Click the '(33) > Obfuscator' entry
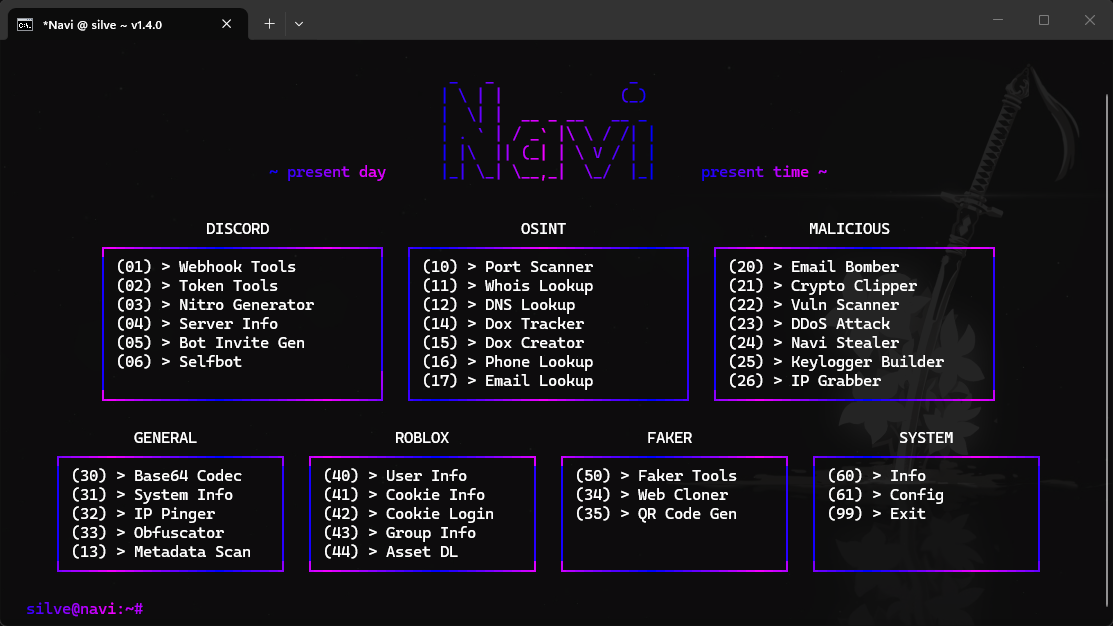This screenshot has width=1113, height=626. tap(148, 533)
